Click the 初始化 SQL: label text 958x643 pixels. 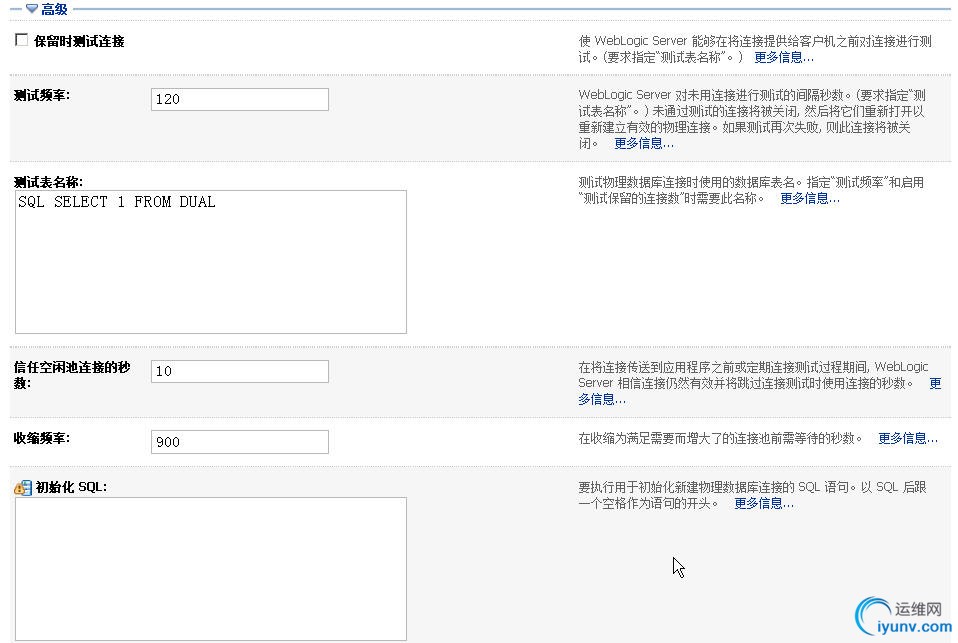[x=71, y=487]
